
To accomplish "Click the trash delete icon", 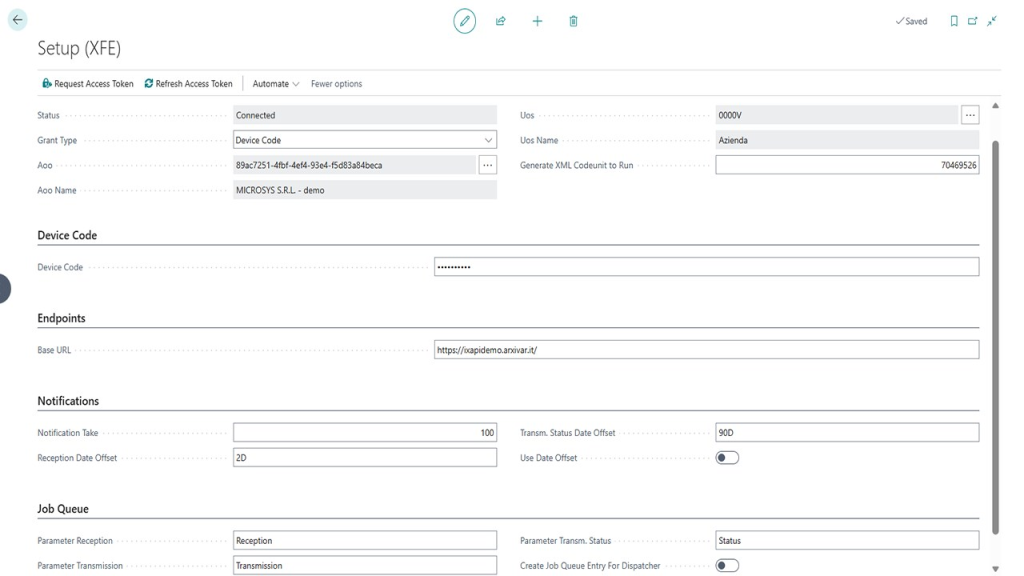I will pyautogui.click(x=573, y=21).
